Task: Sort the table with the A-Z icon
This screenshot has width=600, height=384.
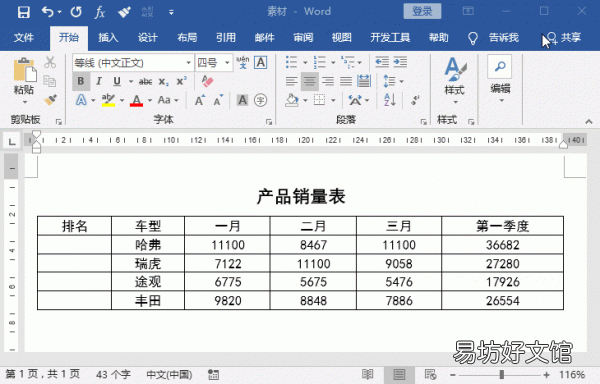Action: click(x=390, y=100)
